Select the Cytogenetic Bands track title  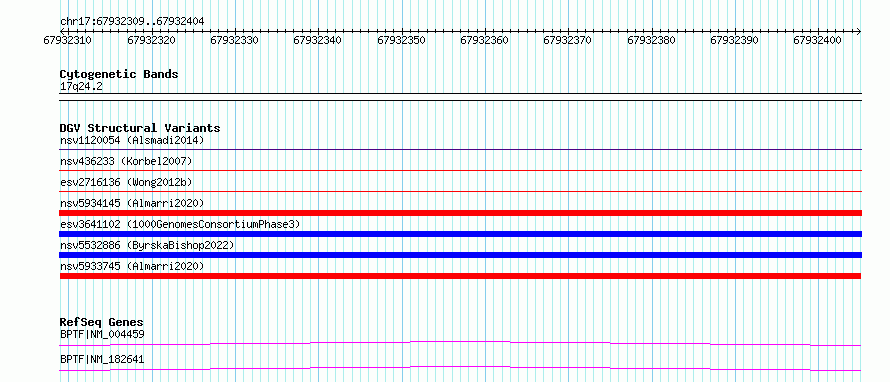click(x=119, y=74)
